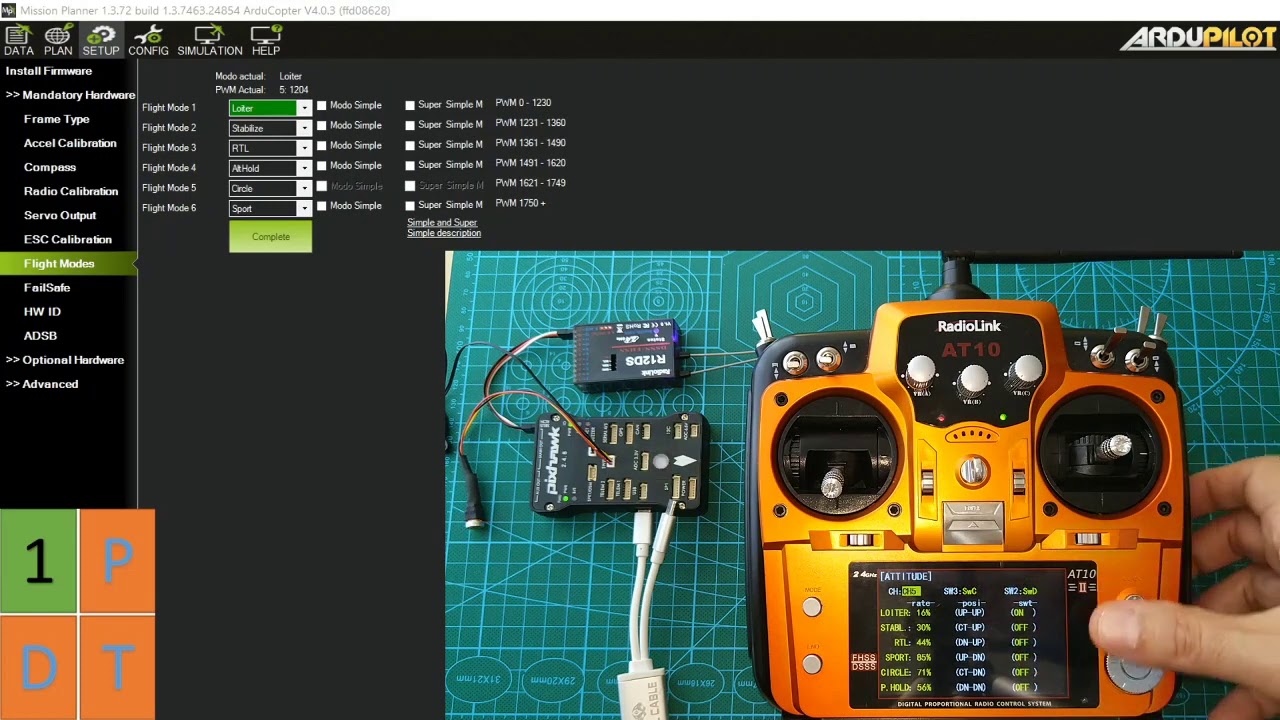
Task: Go to FailSafe page
Action: point(47,287)
